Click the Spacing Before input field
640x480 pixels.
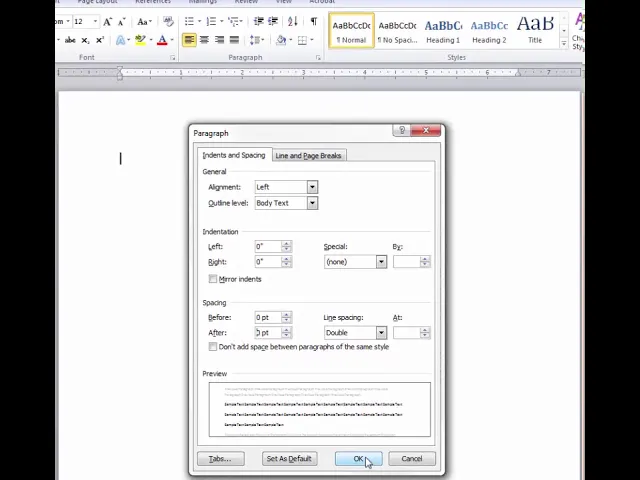268,317
